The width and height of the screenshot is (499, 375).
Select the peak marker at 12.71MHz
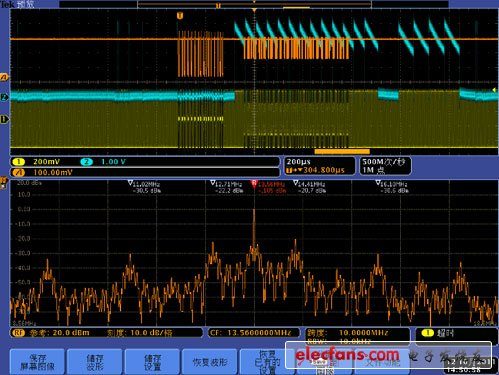213,183
